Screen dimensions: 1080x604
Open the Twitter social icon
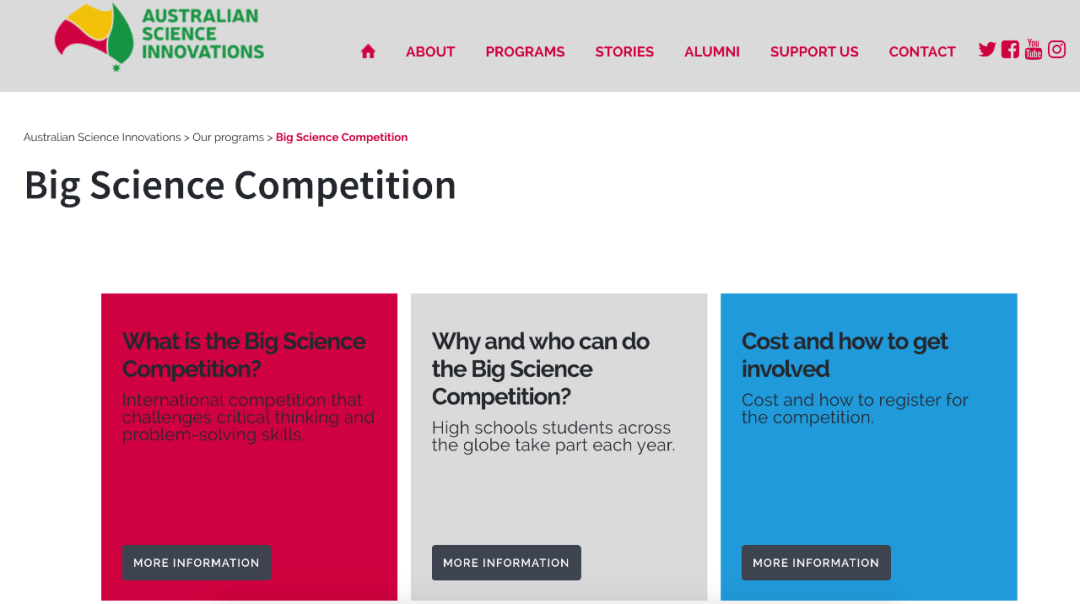987,49
